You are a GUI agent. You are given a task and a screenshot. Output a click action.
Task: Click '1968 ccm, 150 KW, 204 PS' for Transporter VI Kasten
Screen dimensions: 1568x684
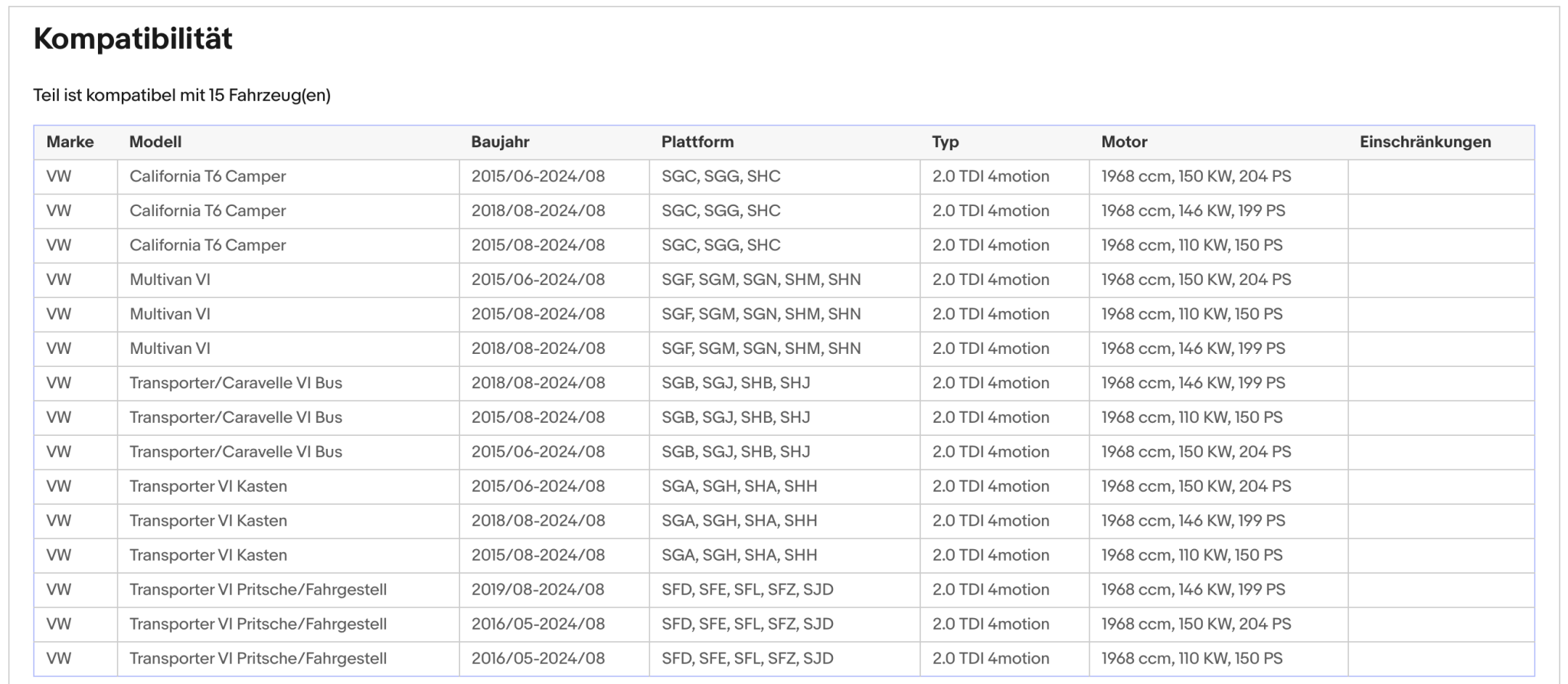1196,486
